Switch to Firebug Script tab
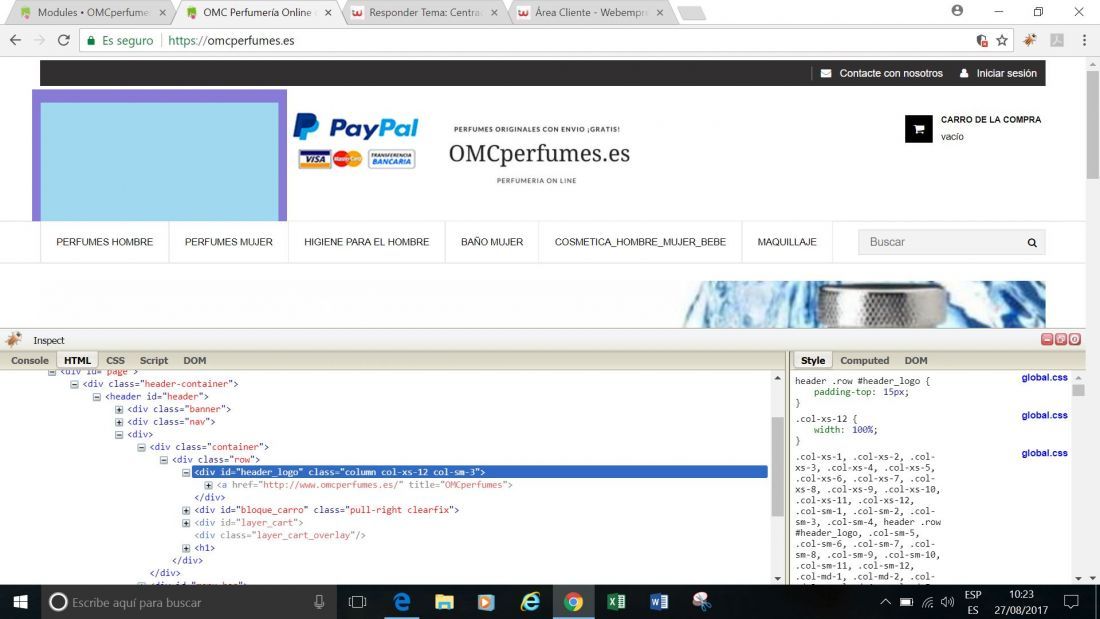Screen dimensions: 1100x619 click(x=154, y=360)
